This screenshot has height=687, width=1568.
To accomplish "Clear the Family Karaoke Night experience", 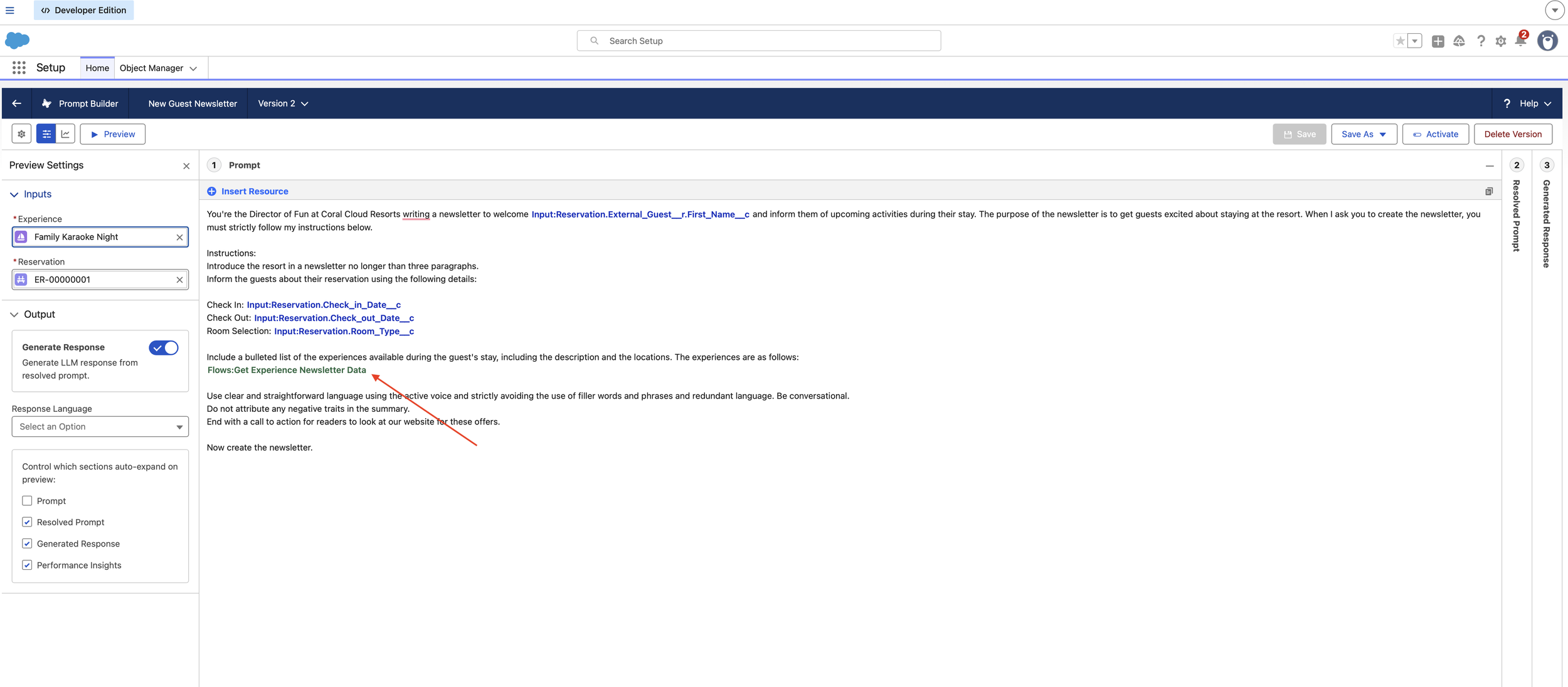I will pyautogui.click(x=179, y=237).
